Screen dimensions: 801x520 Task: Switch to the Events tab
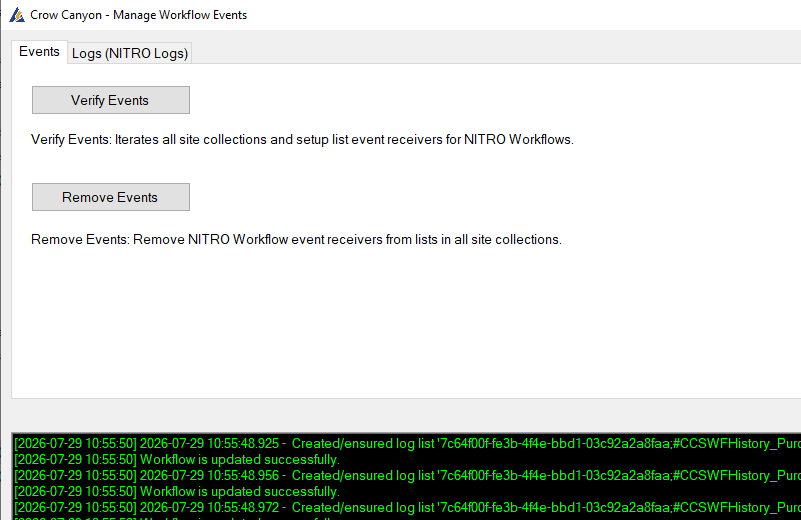(x=39, y=52)
